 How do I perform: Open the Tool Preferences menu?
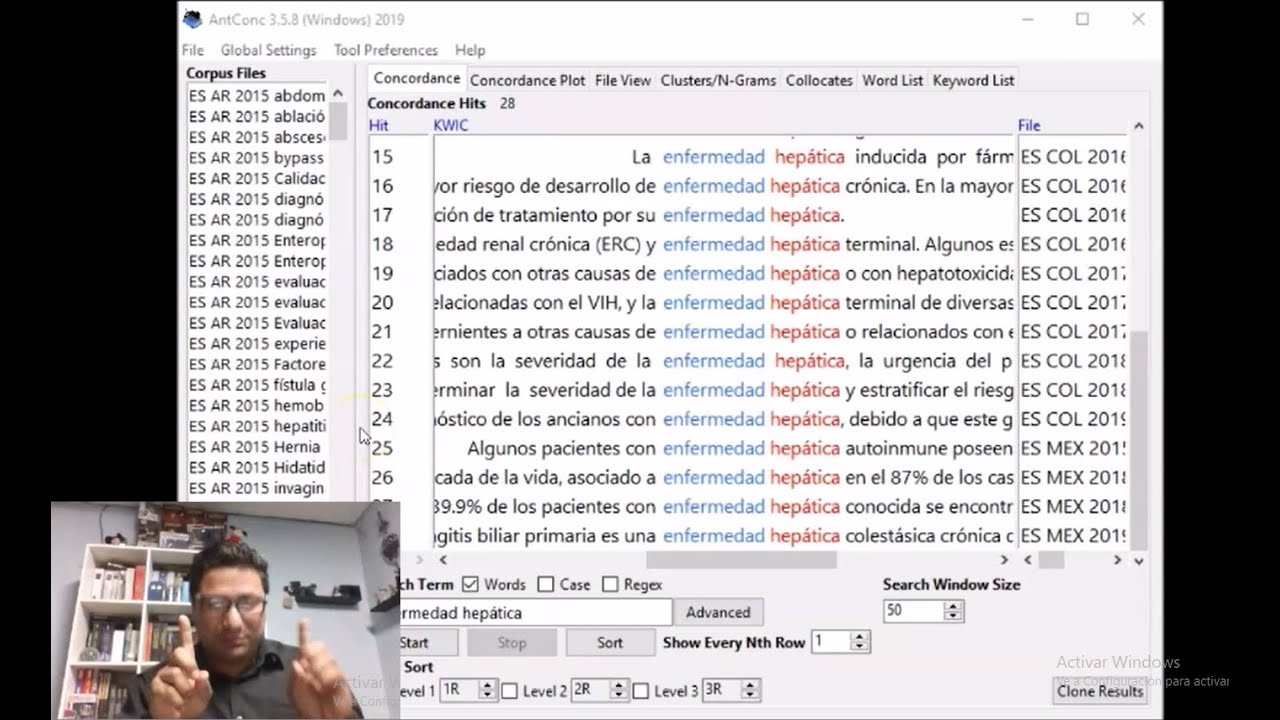point(385,50)
